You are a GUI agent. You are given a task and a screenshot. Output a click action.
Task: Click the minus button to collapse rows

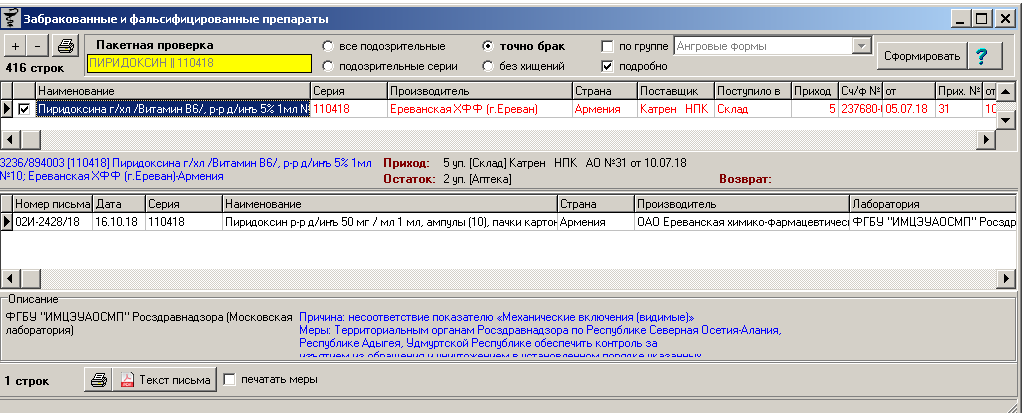coord(37,47)
